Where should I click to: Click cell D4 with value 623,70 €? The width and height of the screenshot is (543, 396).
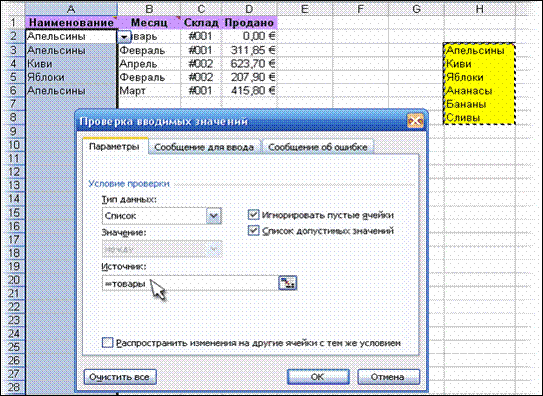249,64
